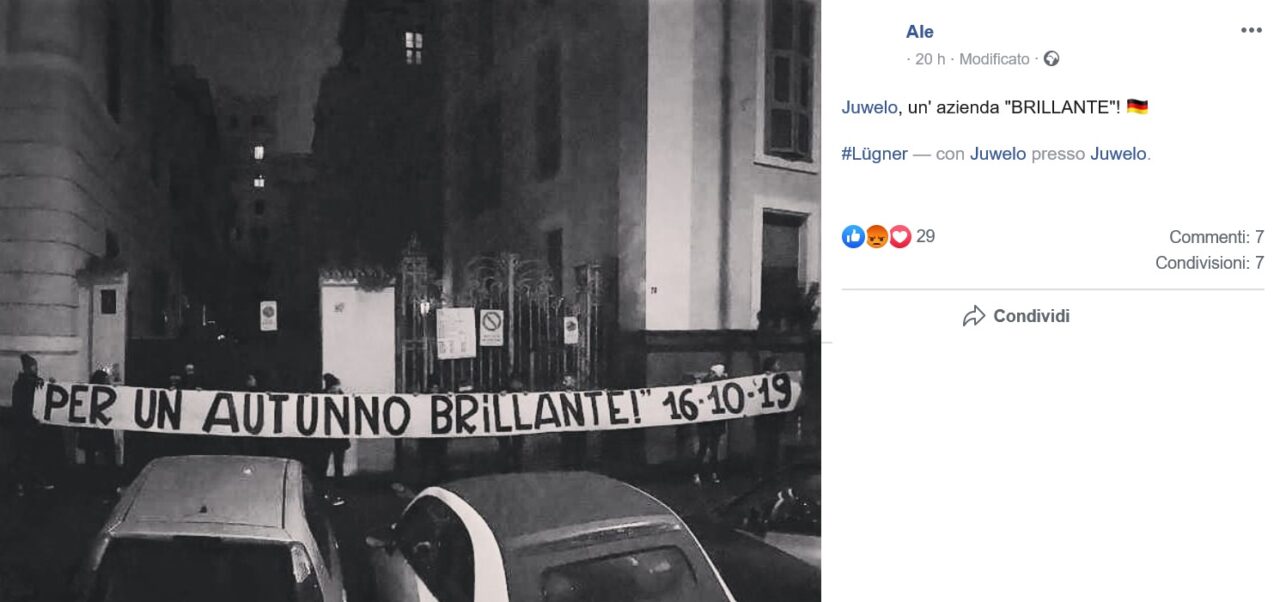Open the three-dot post options menu
1280x602 pixels.
[1251, 30]
